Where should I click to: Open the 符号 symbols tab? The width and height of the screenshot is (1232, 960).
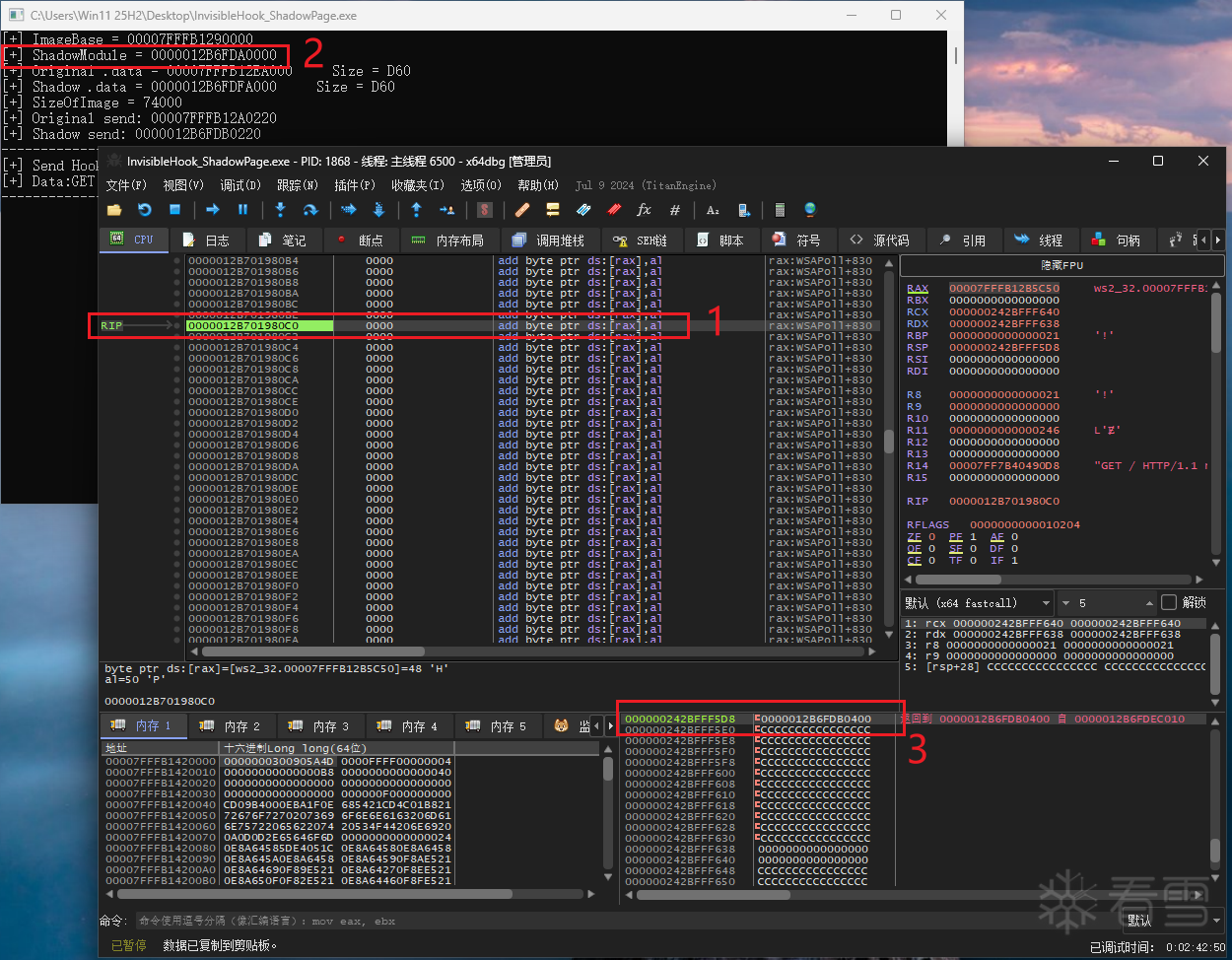(797, 240)
